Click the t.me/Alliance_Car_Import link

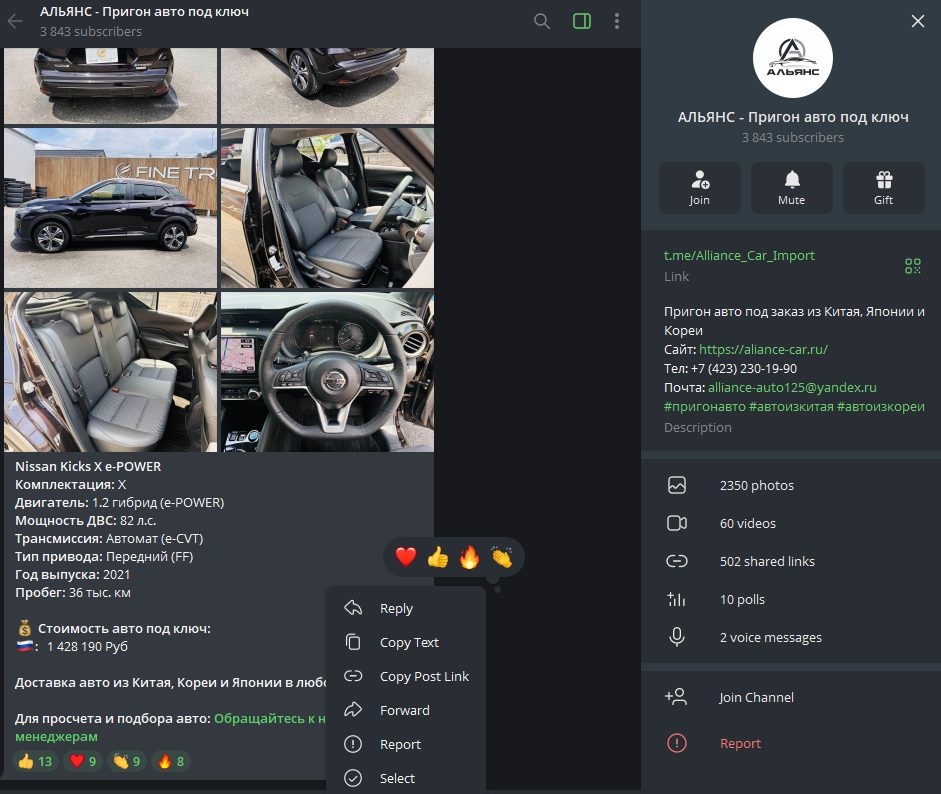coord(739,256)
